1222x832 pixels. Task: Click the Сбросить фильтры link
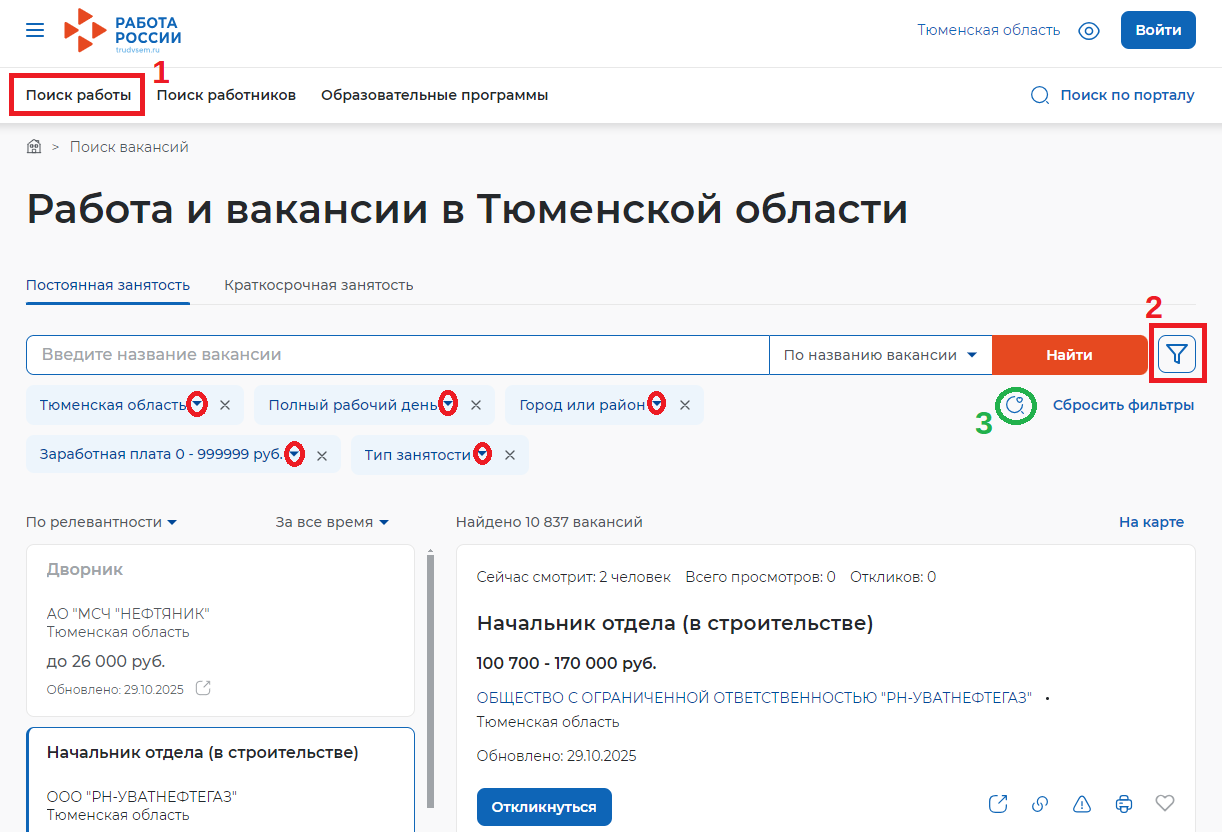[x=1123, y=405]
